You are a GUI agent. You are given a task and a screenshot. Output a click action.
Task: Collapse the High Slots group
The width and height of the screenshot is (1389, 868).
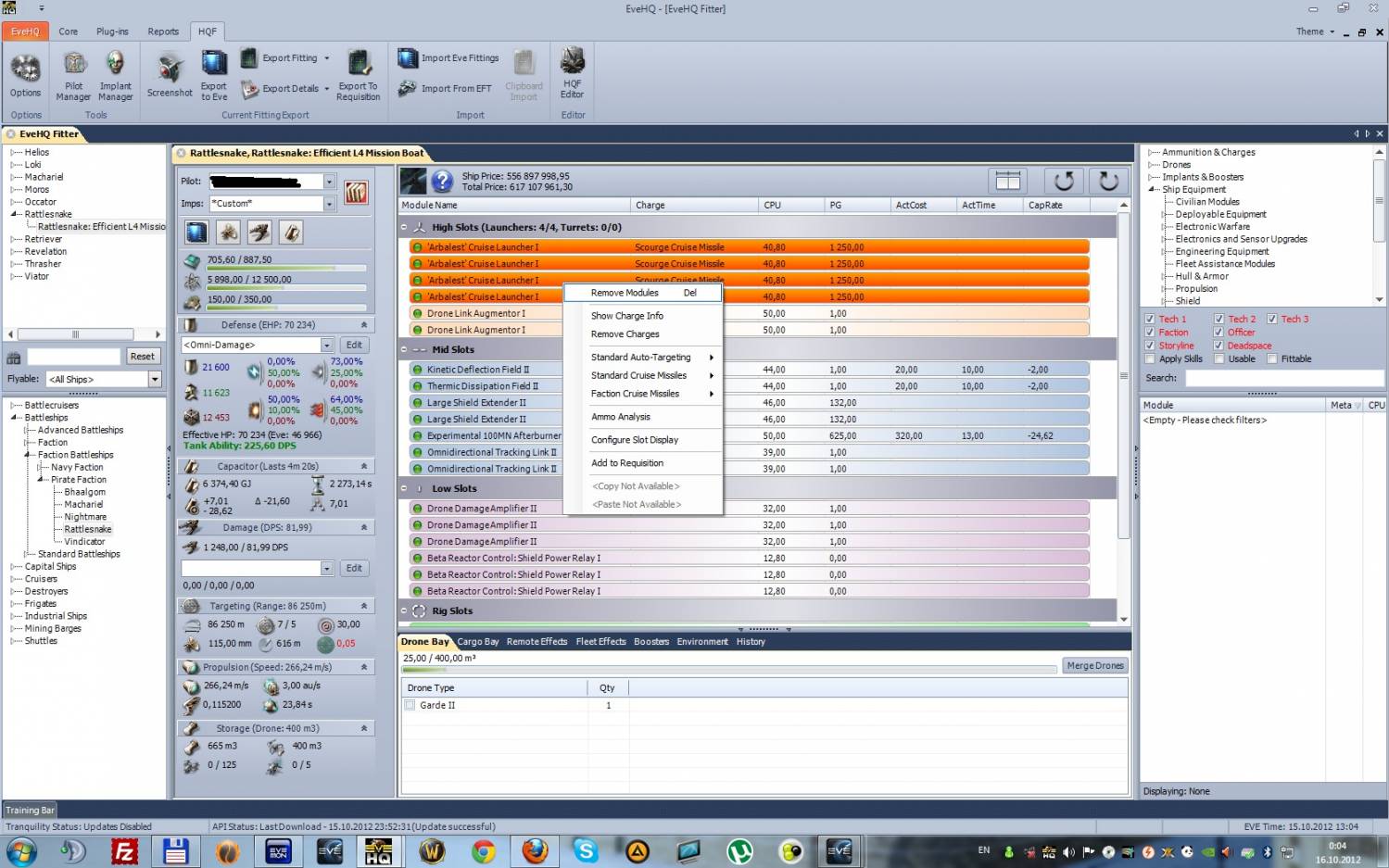405,227
